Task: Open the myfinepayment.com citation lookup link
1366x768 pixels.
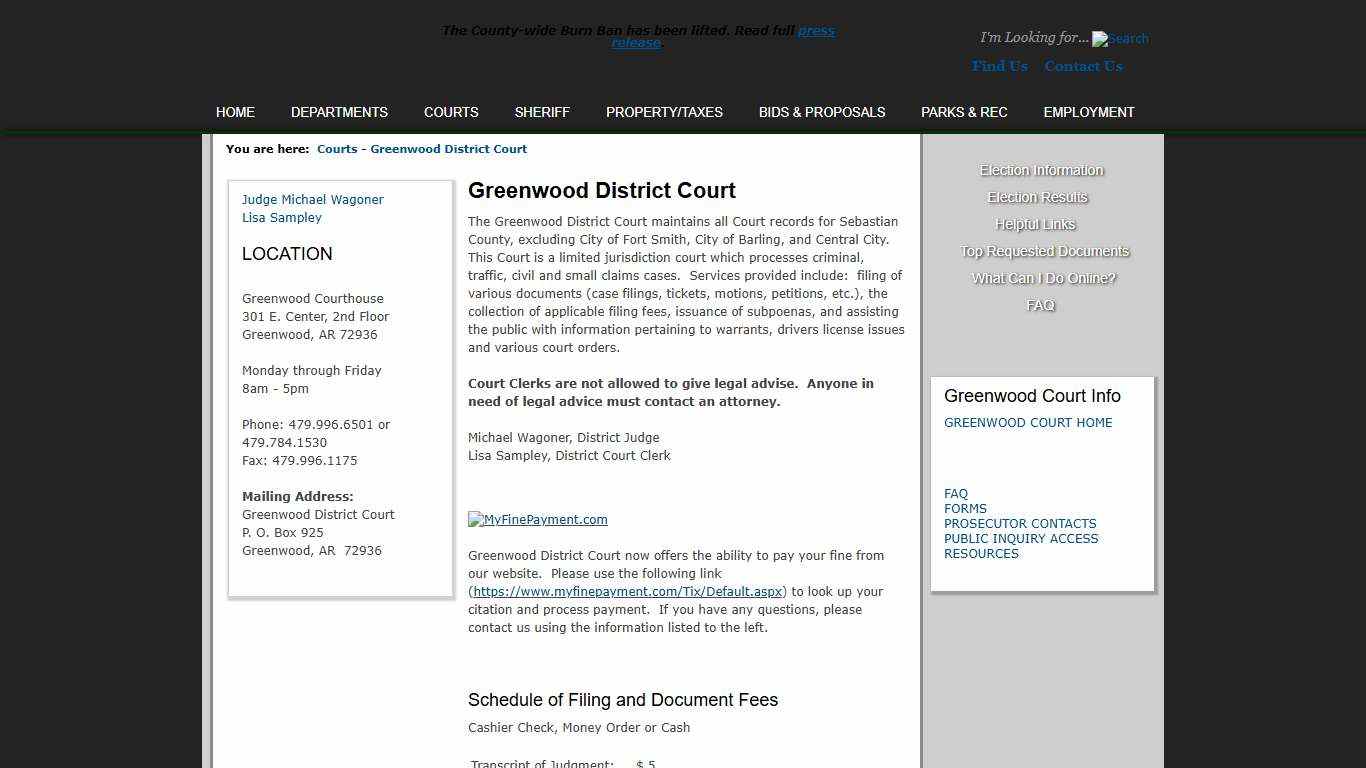Action: pos(628,591)
